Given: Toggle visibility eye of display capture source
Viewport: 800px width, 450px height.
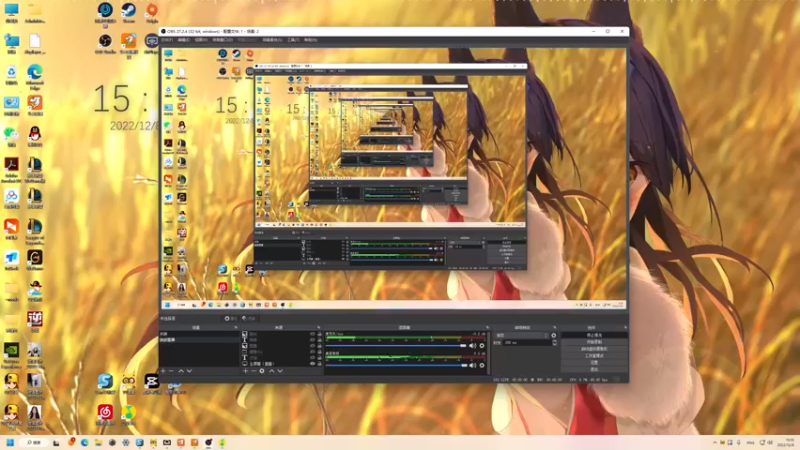Looking at the screenshot, I should [312, 364].
